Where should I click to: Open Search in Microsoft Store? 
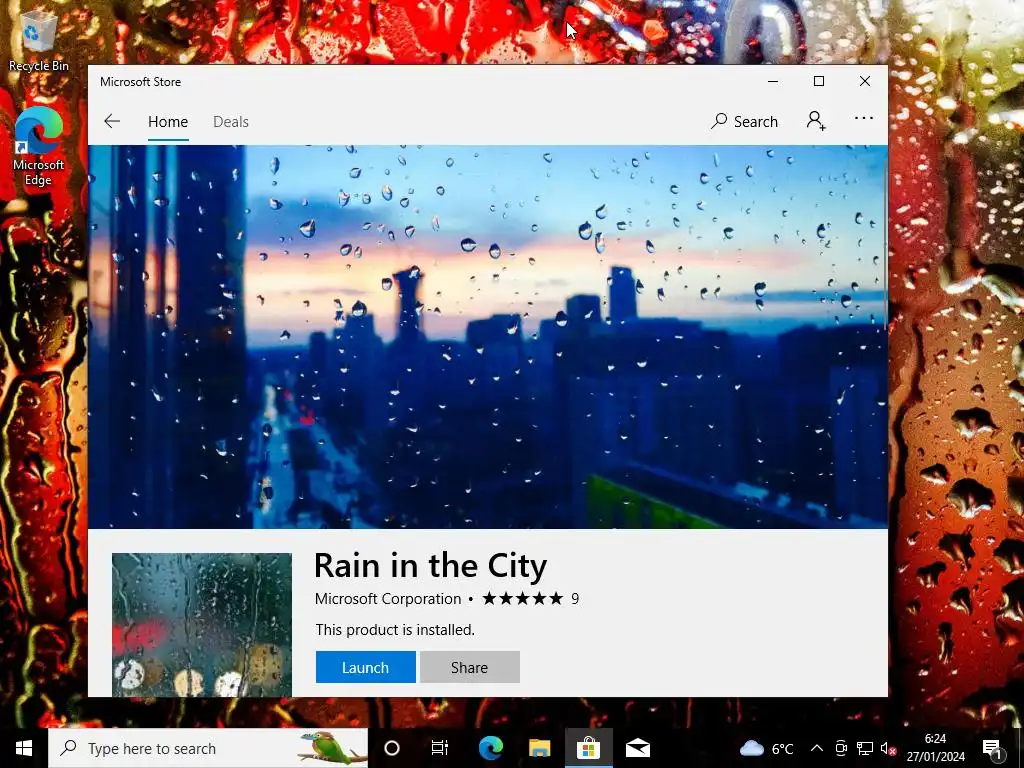pyautogui.click(x=744, y=121)
